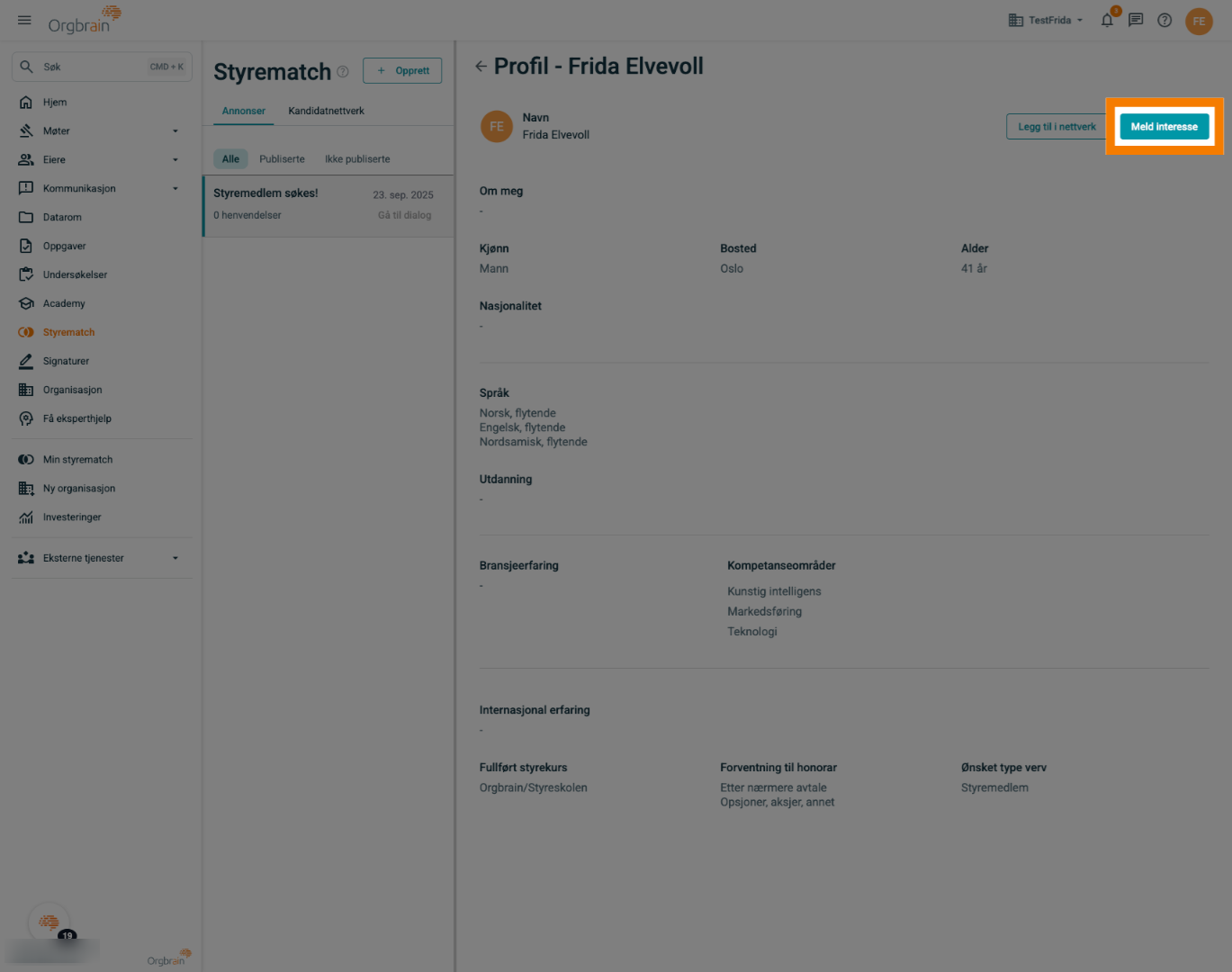
Task: Click the Profil - Frida Elvevoll heading
Action: pyautogui.click(x=598, y=67)
